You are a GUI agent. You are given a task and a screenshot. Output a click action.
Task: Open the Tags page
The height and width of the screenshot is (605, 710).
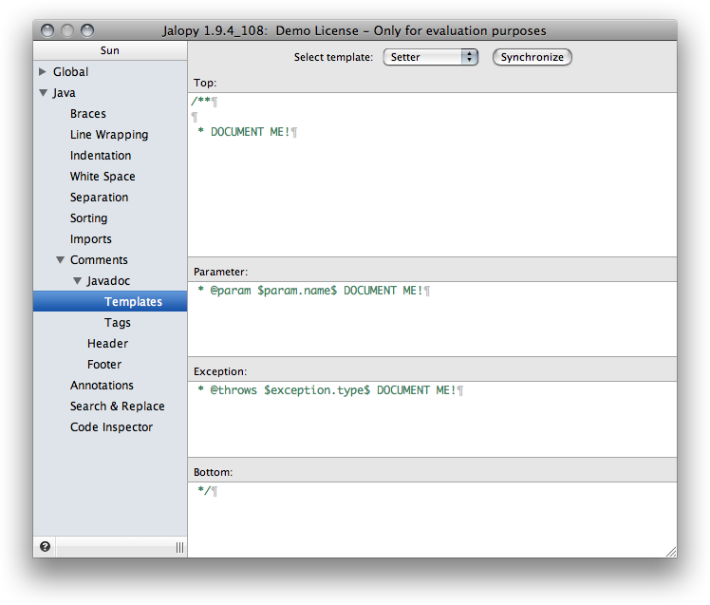point(117,322)
